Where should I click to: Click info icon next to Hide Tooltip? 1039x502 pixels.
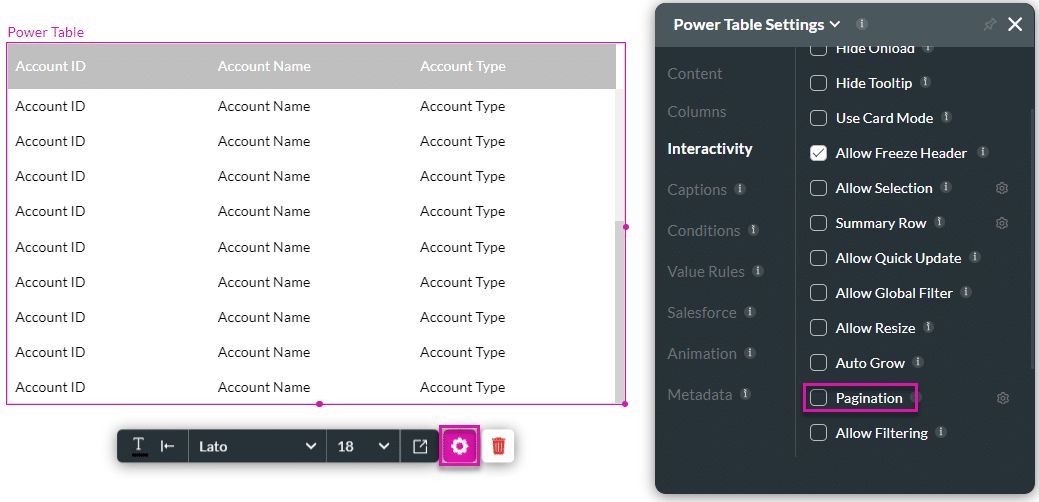click(926, 82)
